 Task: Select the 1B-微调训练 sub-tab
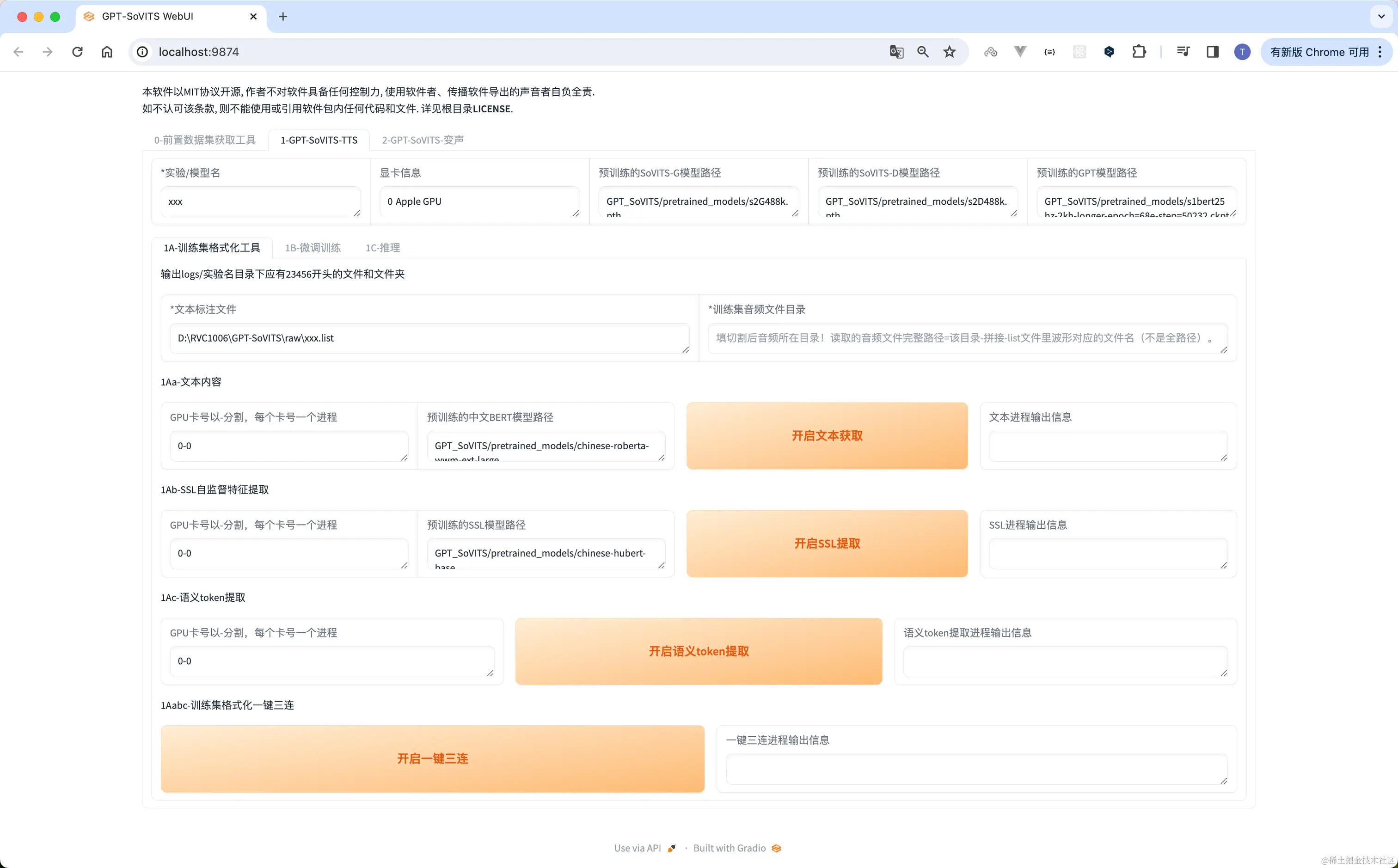coord(313,247)
